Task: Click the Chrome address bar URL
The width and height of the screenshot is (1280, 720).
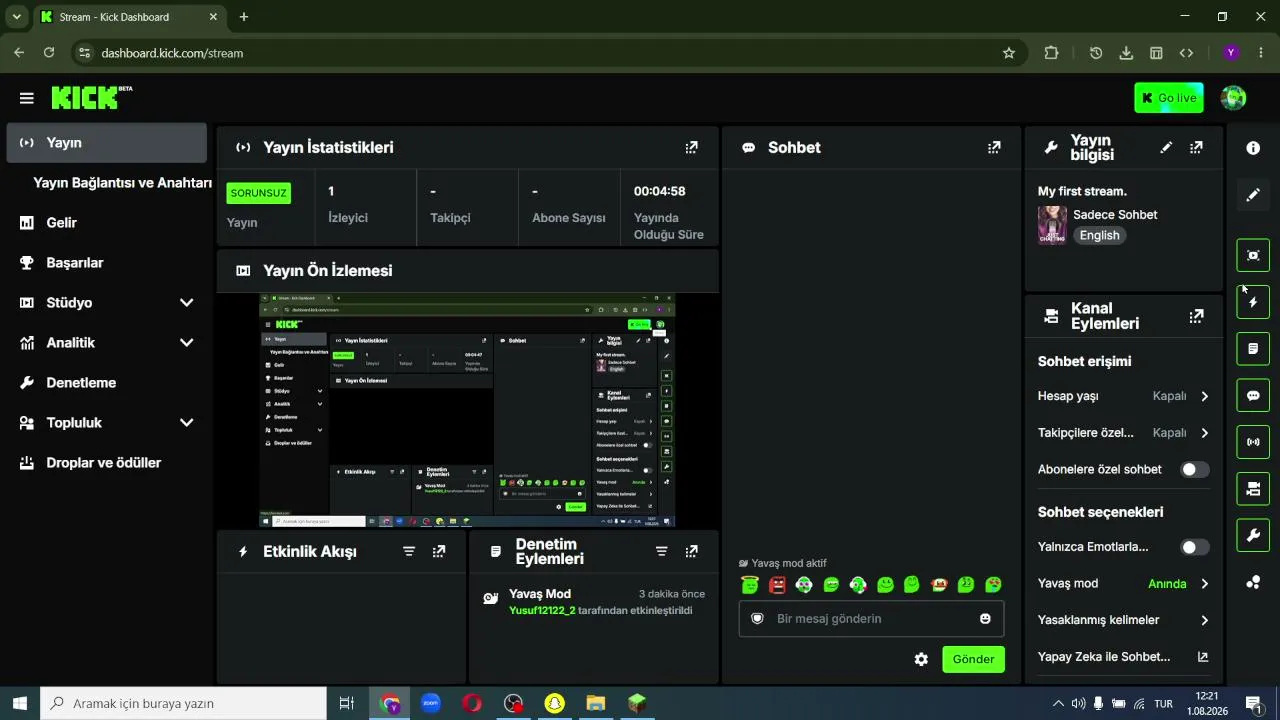Action: [172, 53]
